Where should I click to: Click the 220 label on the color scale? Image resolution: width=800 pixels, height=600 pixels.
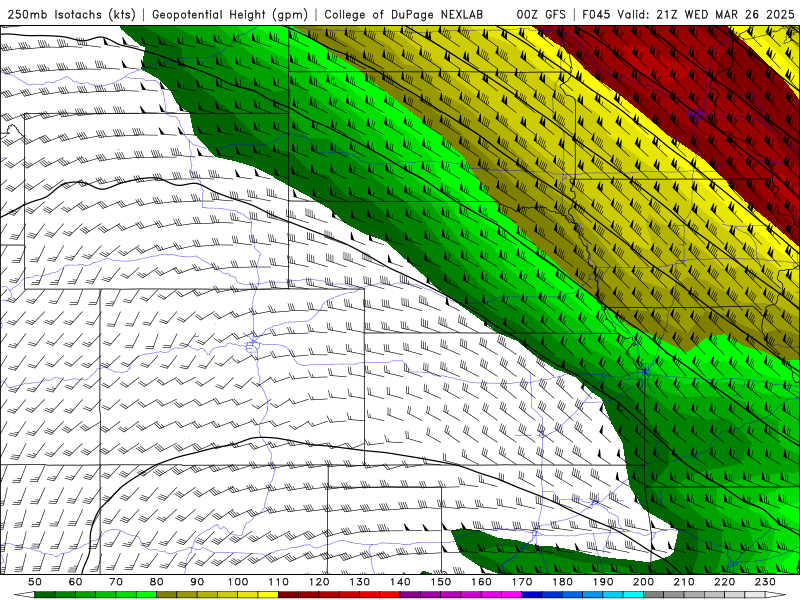pos(724,582)
